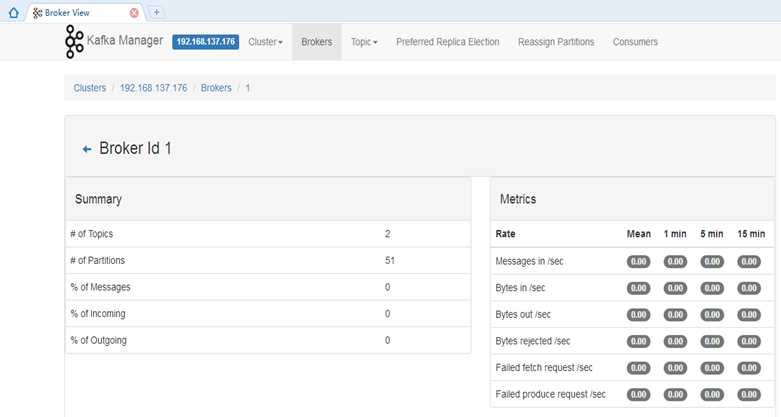Click Bytes out /sec 5 min badge
Screen dimensions: 781x417
[x=712, y=315]
